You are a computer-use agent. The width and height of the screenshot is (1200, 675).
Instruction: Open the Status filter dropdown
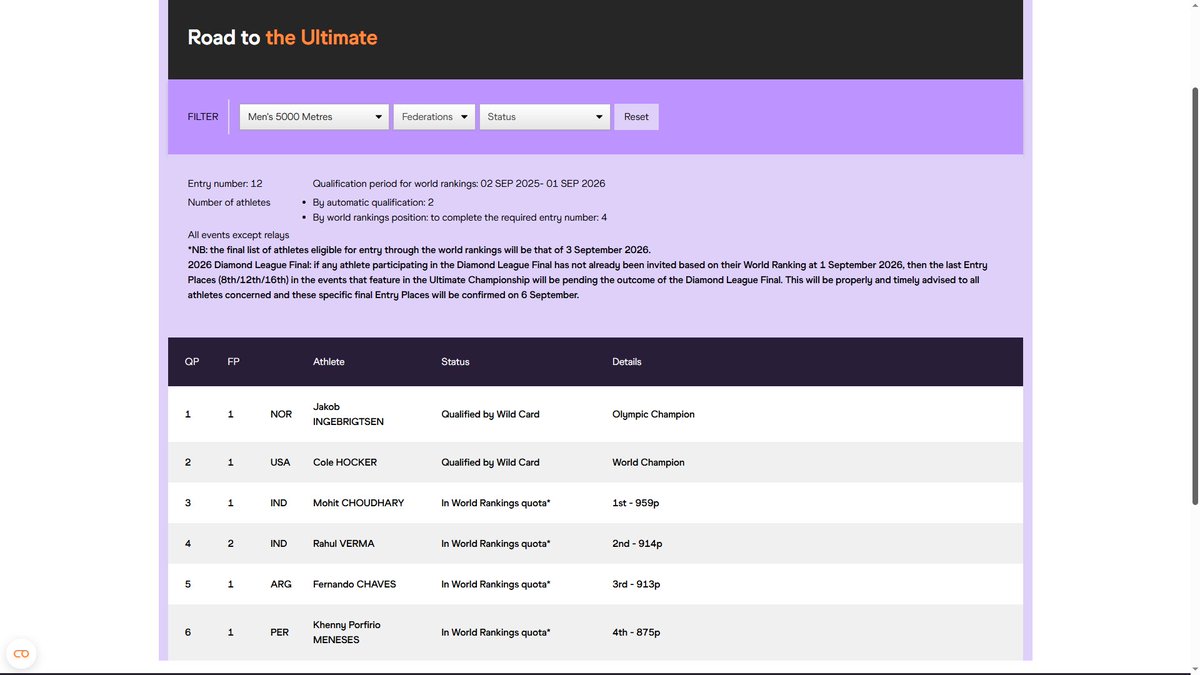pos(545,117)
